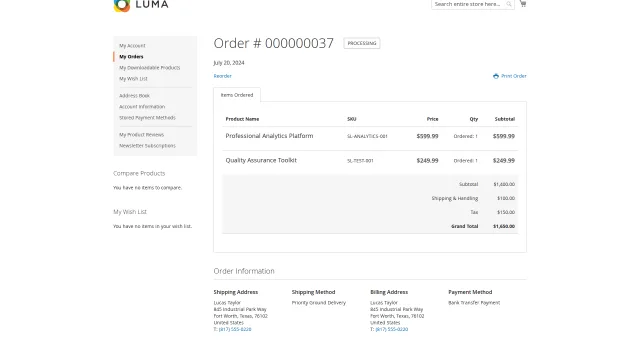Screen dimensions: 640x360
Task: Click the Payment Method heading
Action: coord(470,292)
